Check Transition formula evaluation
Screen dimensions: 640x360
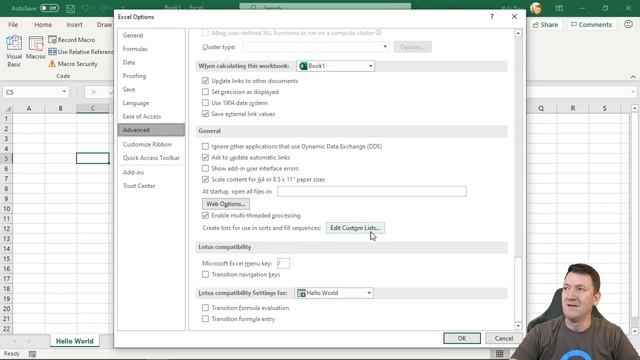(205, 308)
